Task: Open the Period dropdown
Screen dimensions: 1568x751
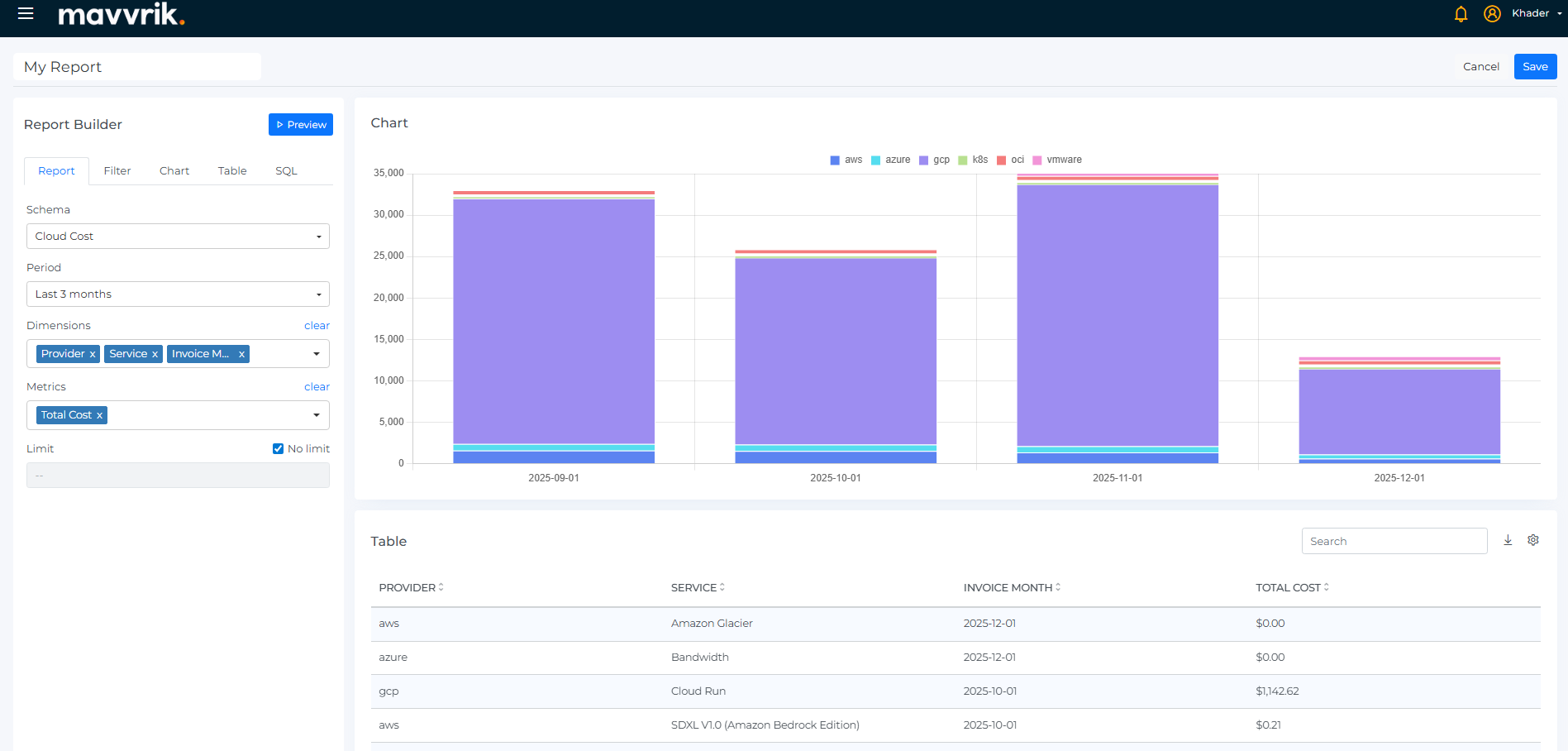Action: click(178, 294)
